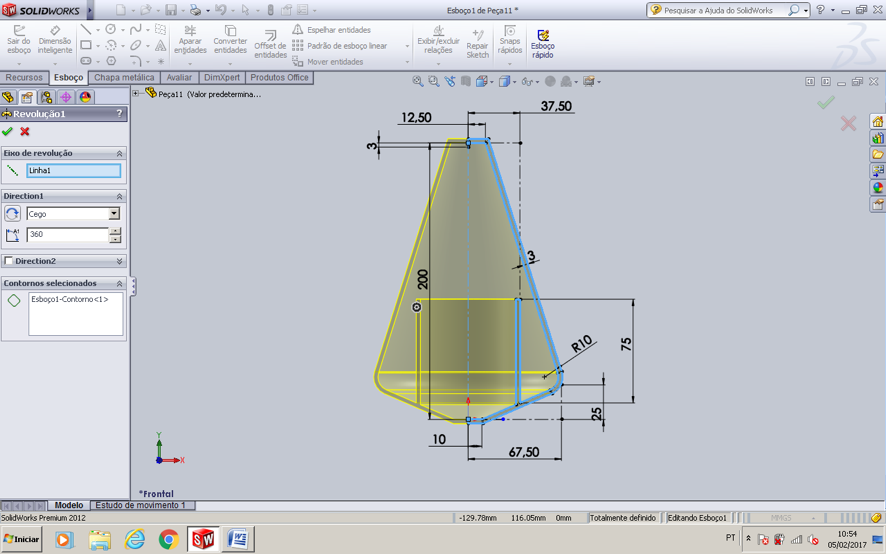Open File Explorer task pane
Screen dimensions: 886x554
878,155
